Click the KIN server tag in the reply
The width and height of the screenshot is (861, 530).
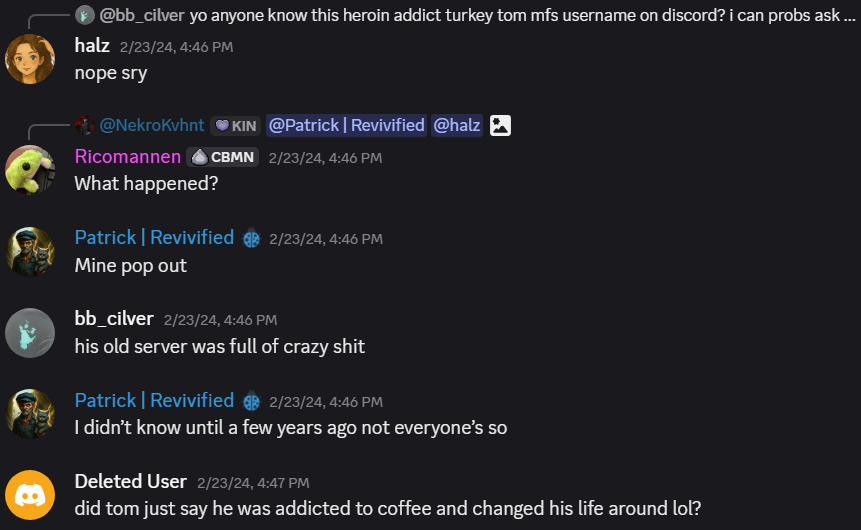tap(236, 126)
